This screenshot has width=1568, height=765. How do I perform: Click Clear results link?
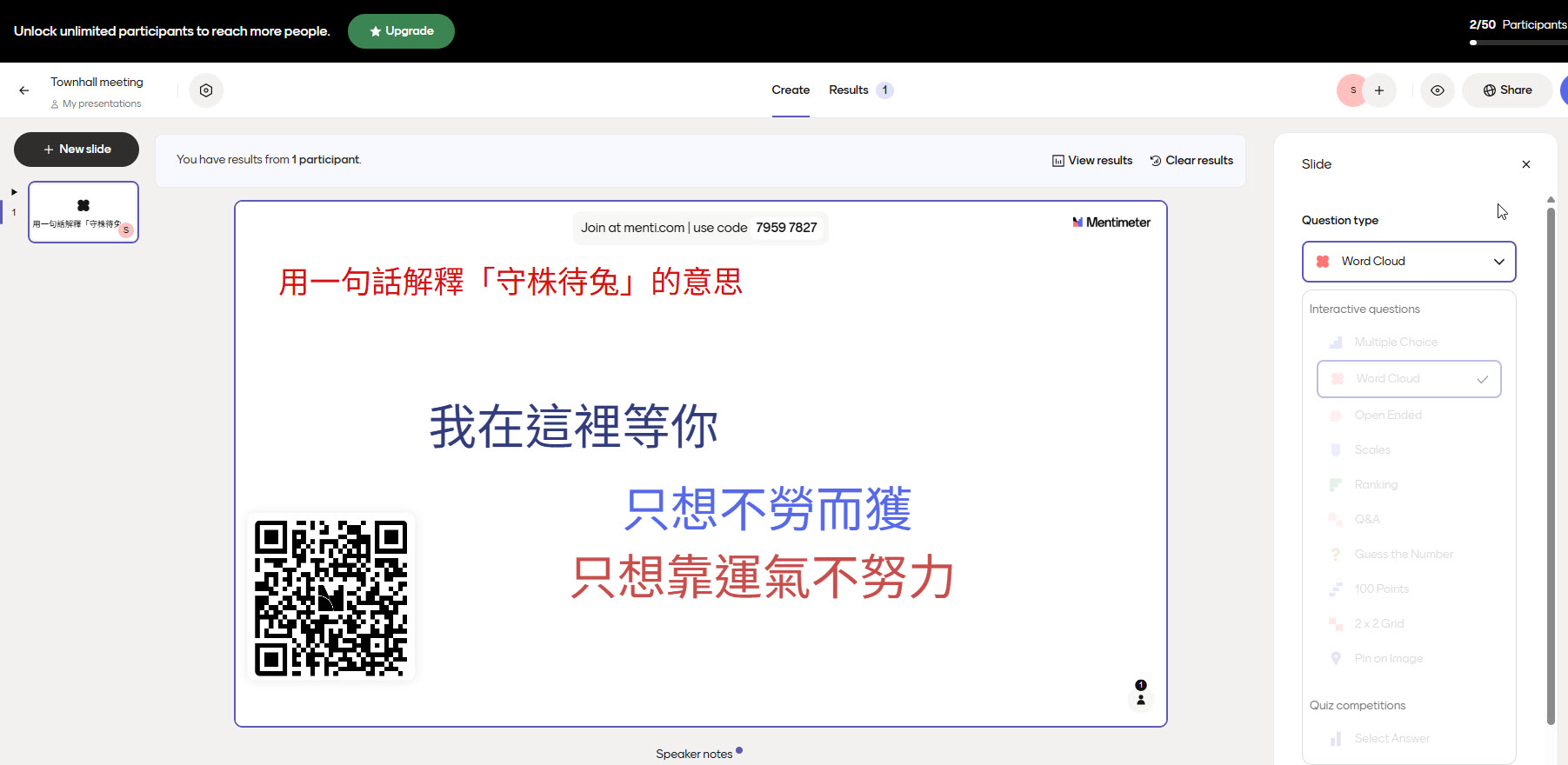coord(1191,161)
